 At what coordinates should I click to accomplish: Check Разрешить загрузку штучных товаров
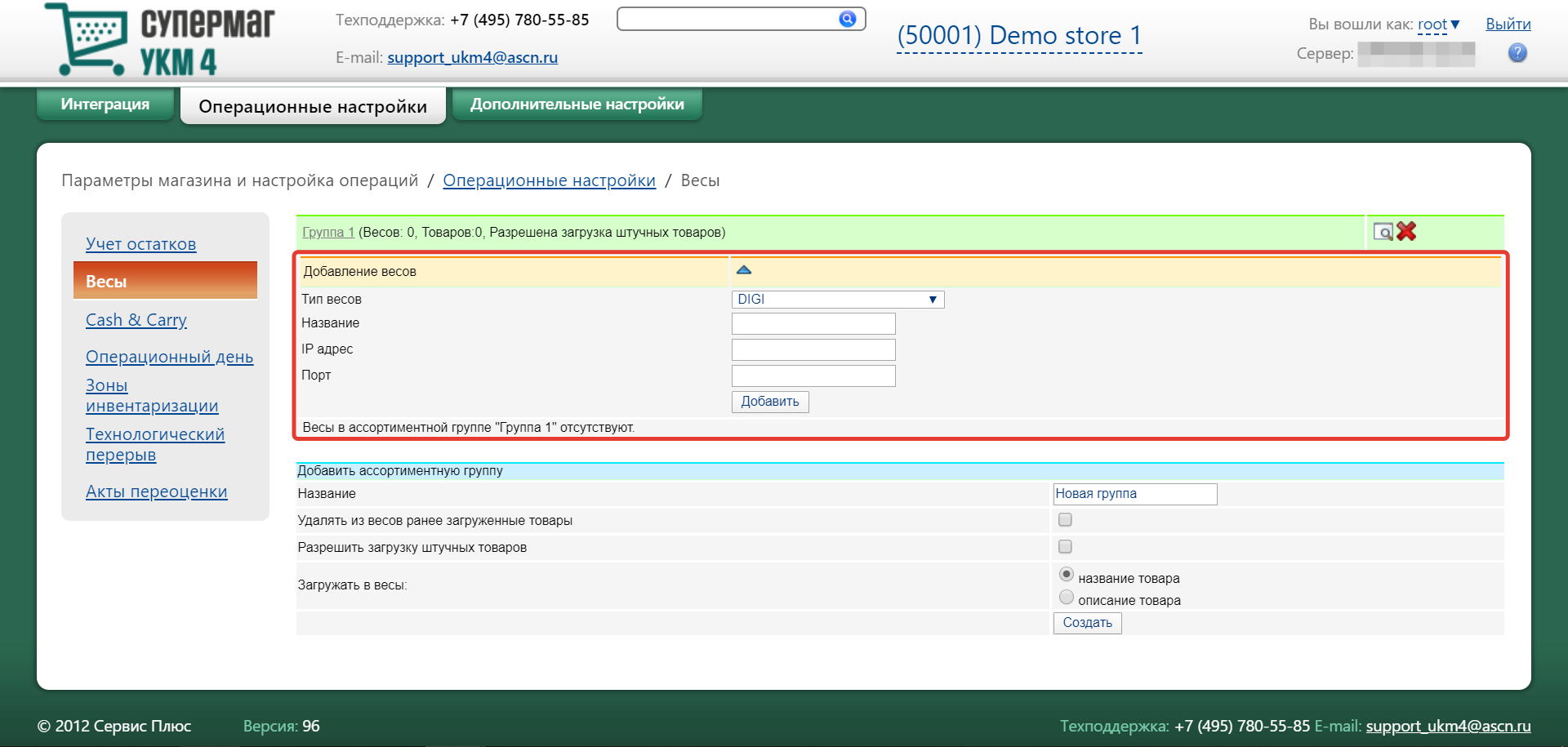click(x=1065, y=547)
